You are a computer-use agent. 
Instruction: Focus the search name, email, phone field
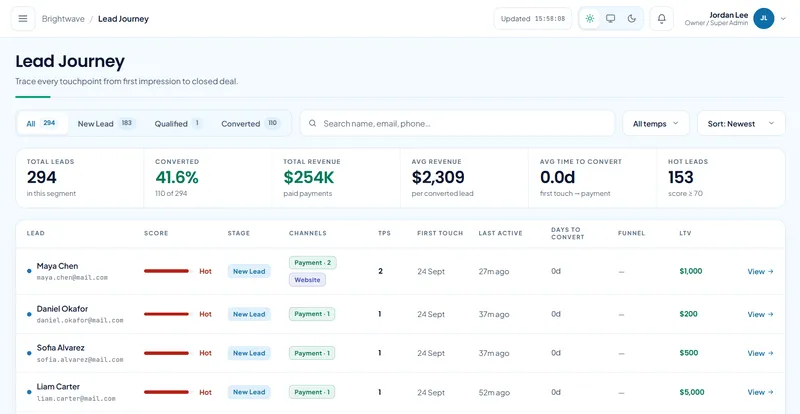pos(457,124)
